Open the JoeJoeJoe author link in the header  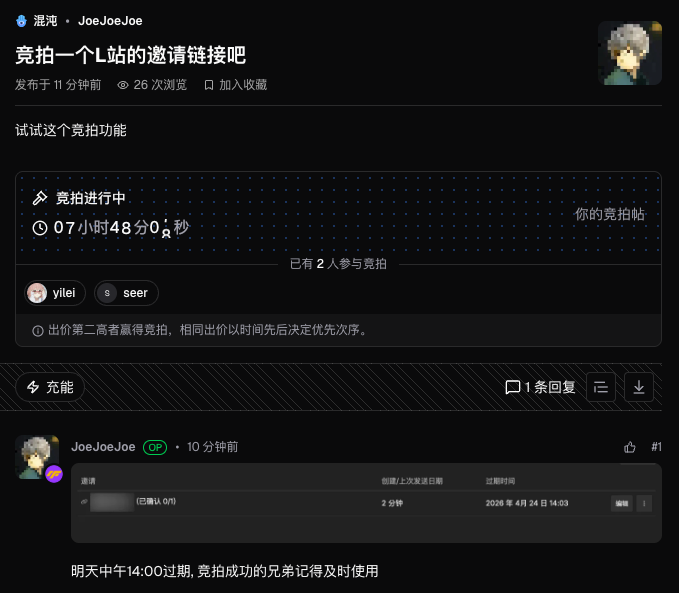[110, 21]
